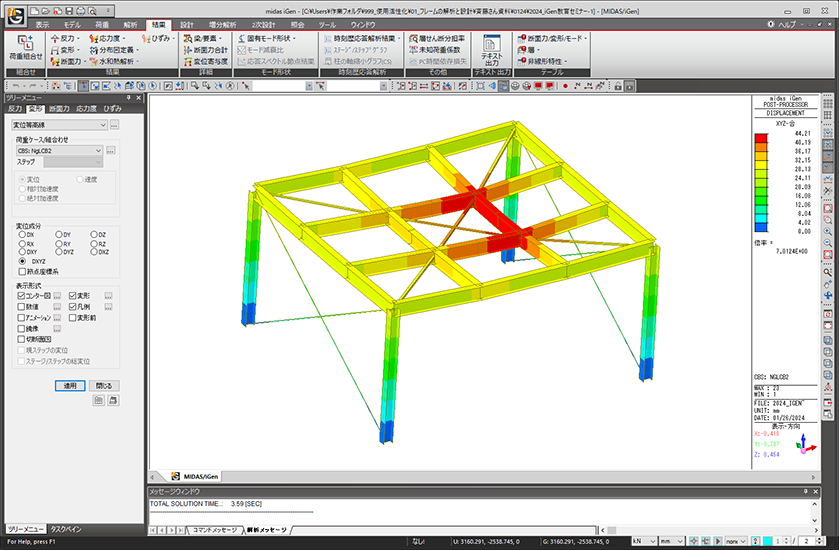Viewport: 839px width, 550px height.
Task: Click the 反力 reaction results icon
Action: click(x=62, y=38)
